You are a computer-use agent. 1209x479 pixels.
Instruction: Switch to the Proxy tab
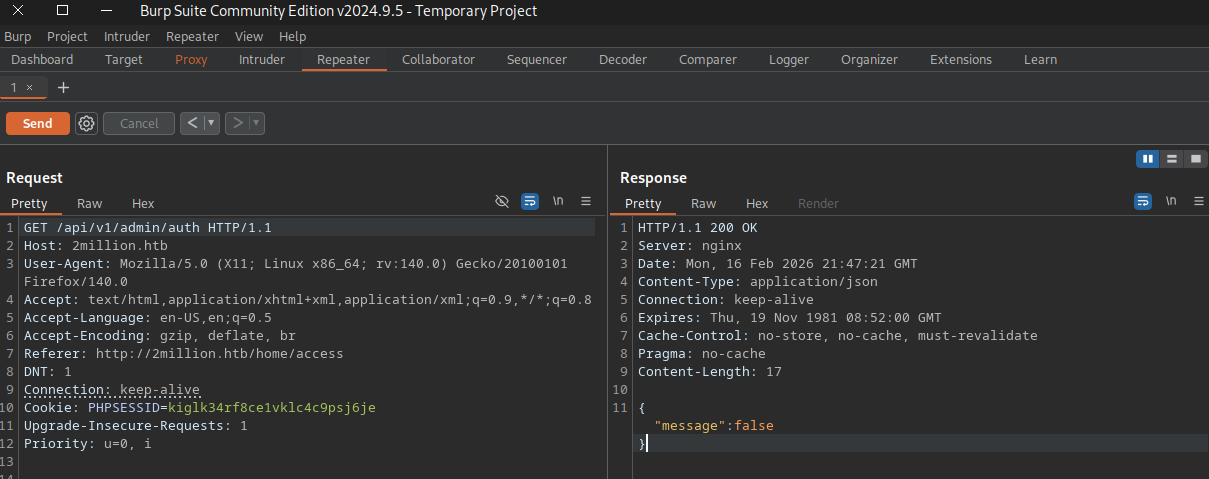point(191,60)
